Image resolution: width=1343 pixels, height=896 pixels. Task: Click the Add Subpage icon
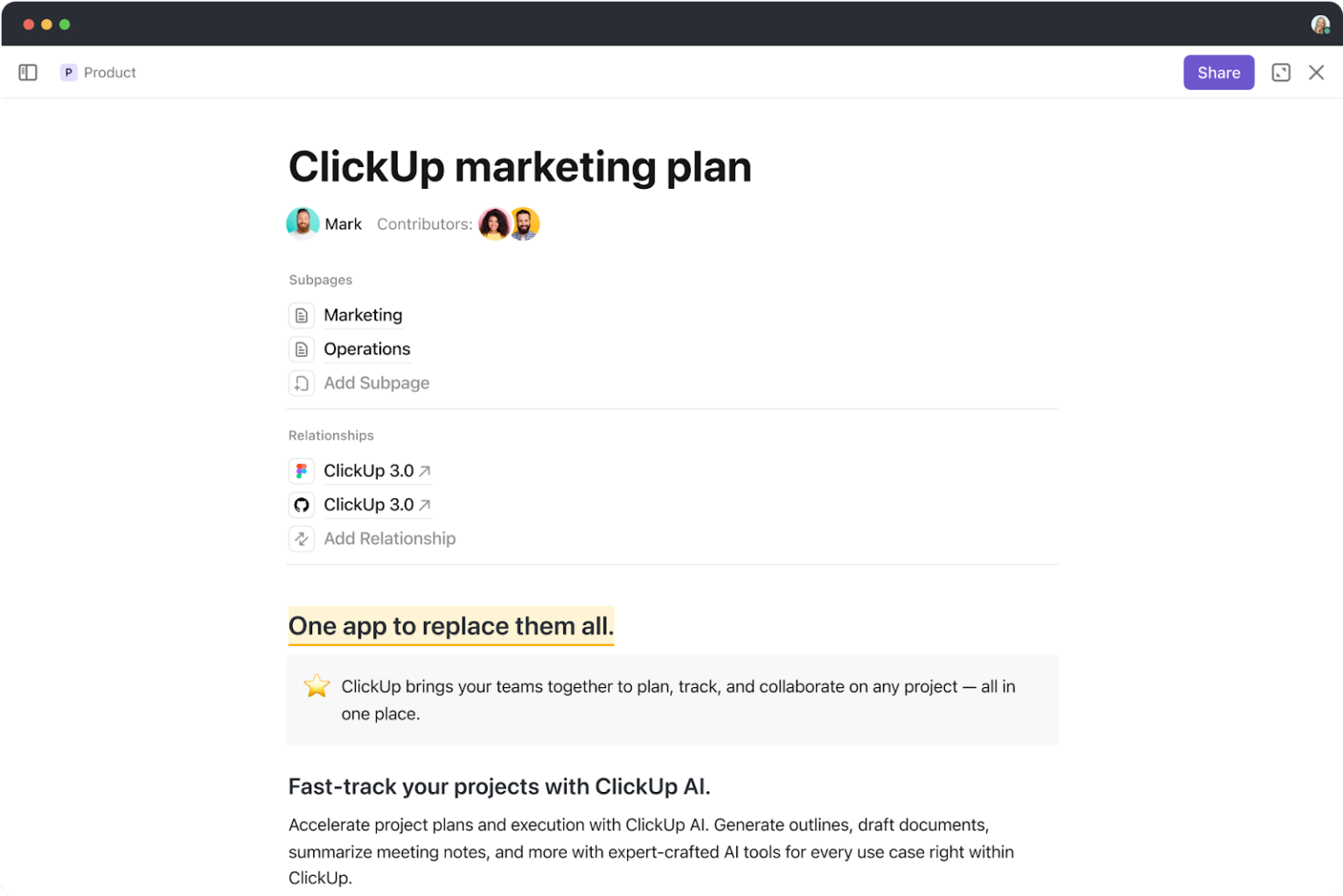[x=302, y=383]
